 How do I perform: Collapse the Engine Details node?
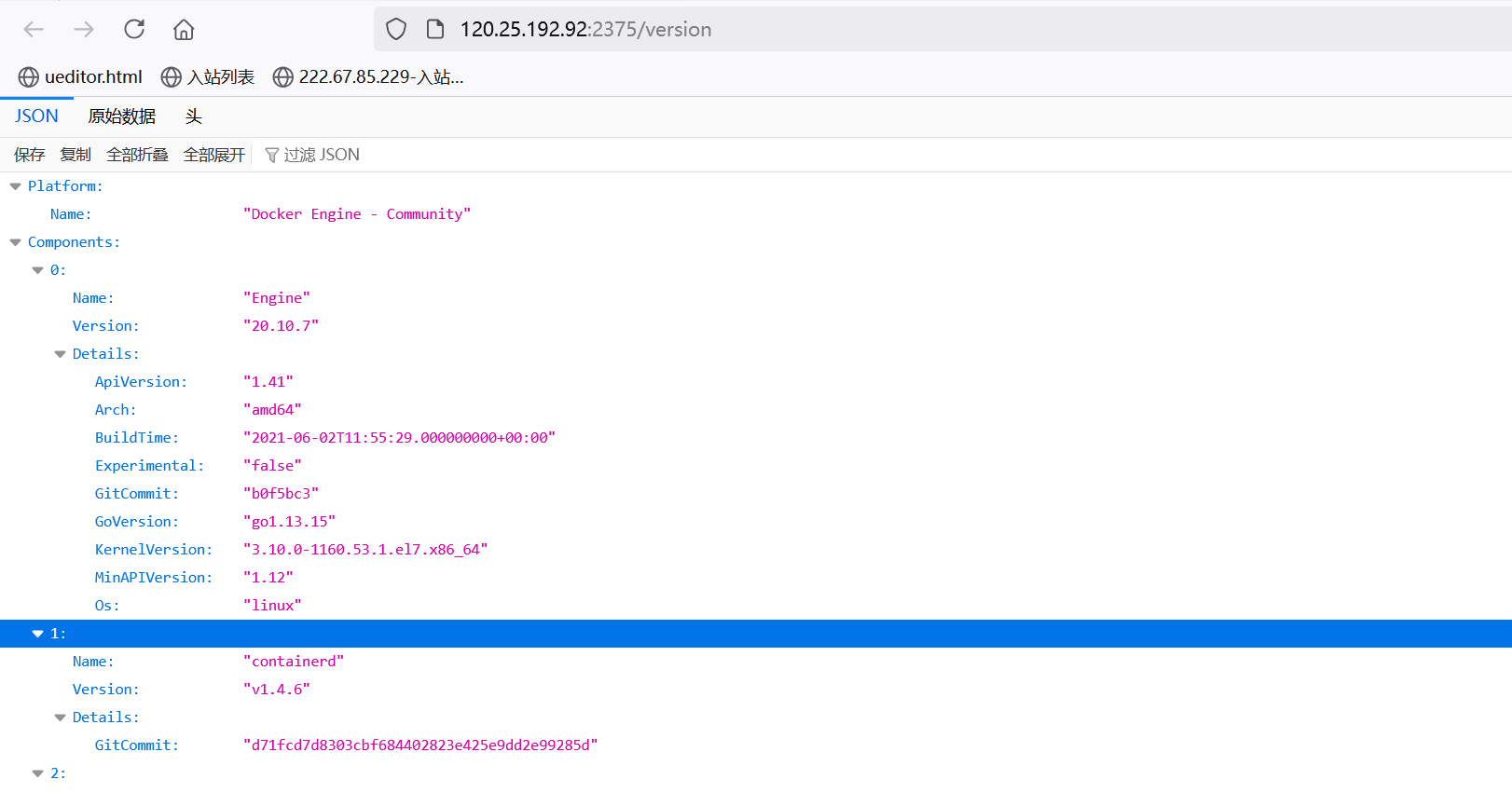(x=61, y=354)
